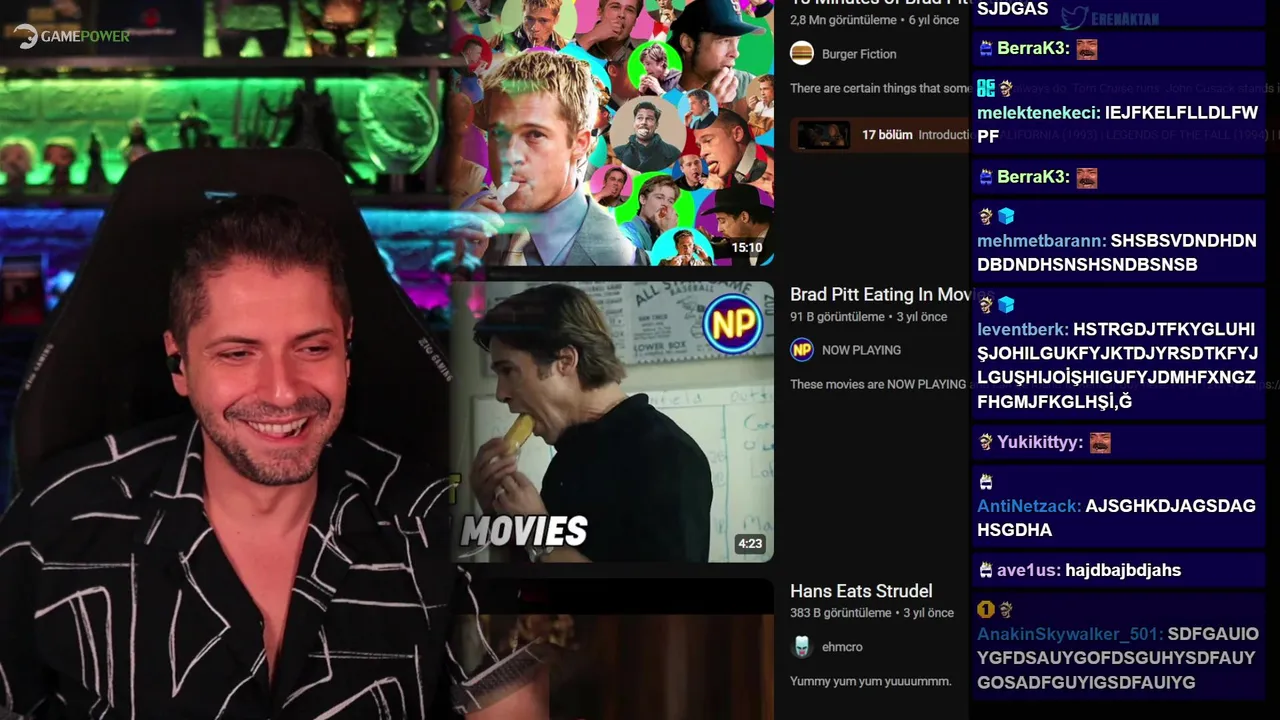Click the blue cube badge above mehmetbarann
The height and width of the screenshot is (720, 1280).
click(x=1006, y=216)
